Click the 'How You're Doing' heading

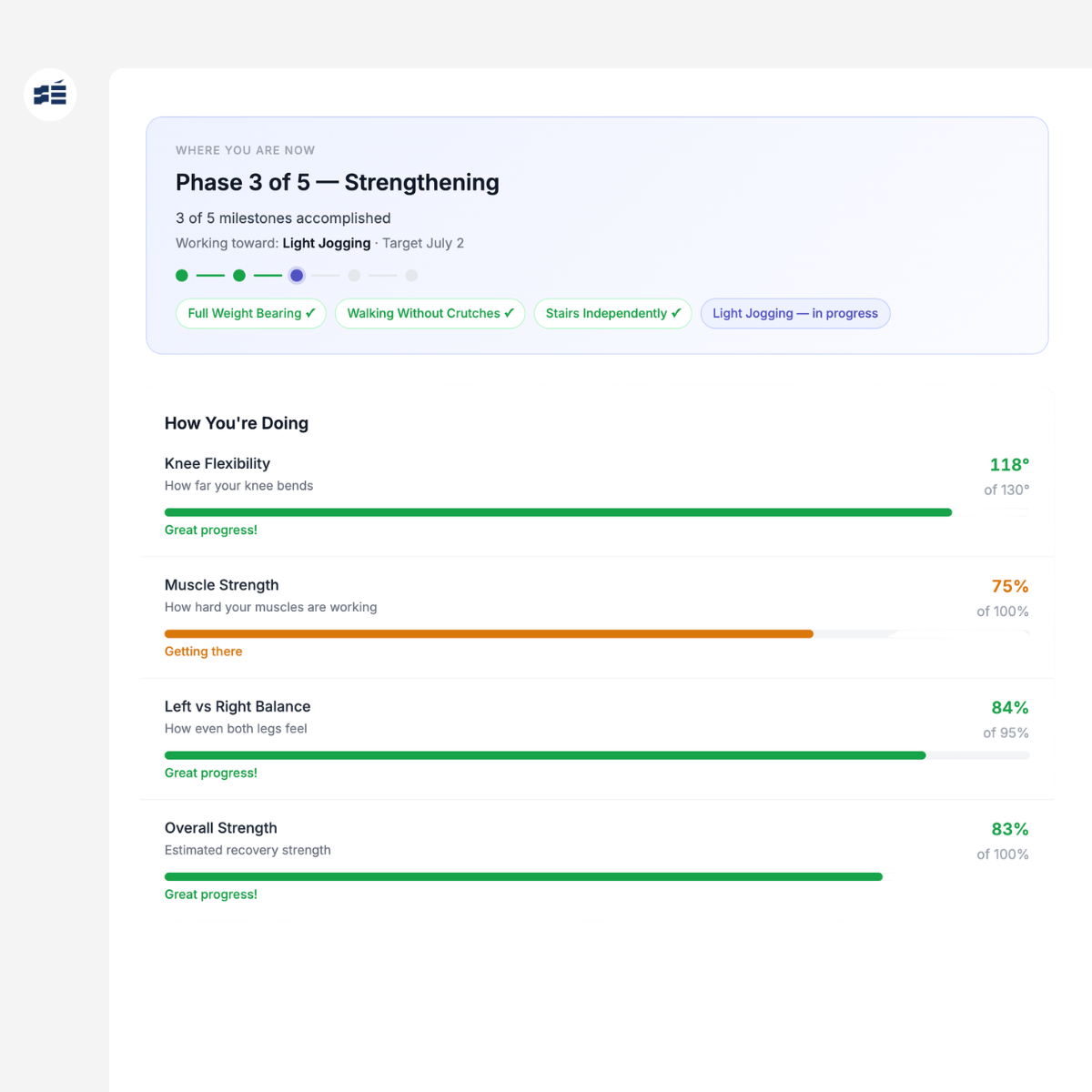click(x=237, y=423)
